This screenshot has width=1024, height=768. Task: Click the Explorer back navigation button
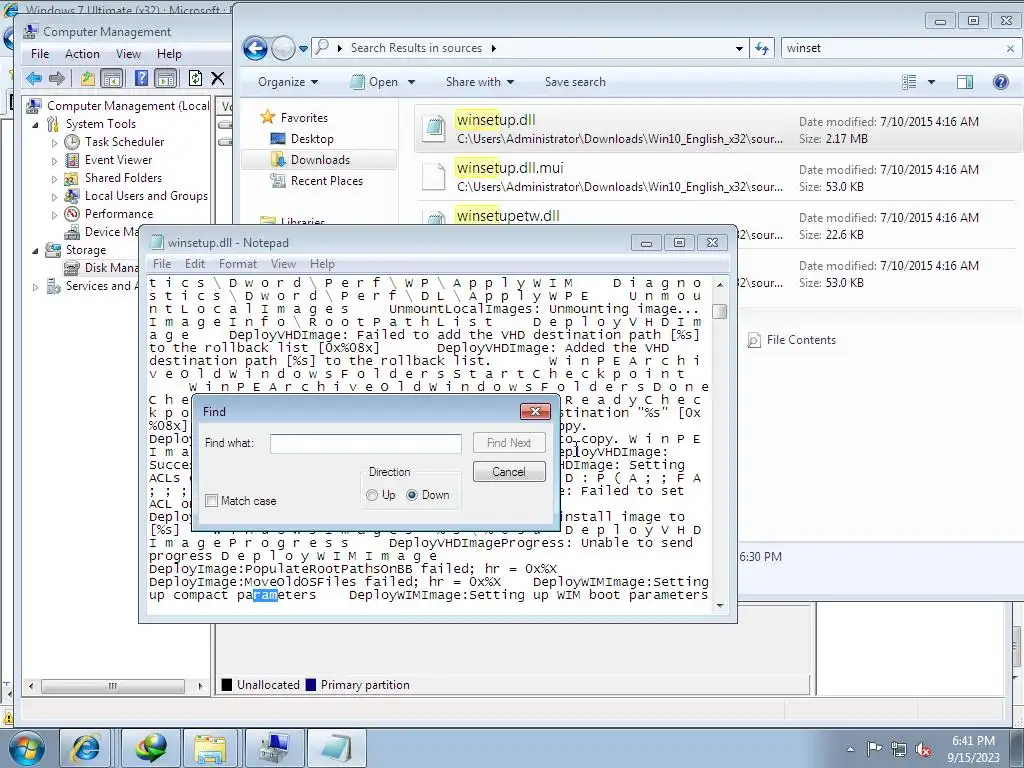pyautogui.click(x=255, y=48)
